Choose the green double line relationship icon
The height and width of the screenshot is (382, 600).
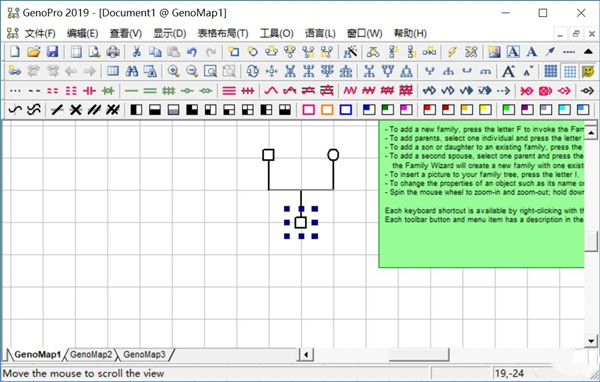point(150,91)
